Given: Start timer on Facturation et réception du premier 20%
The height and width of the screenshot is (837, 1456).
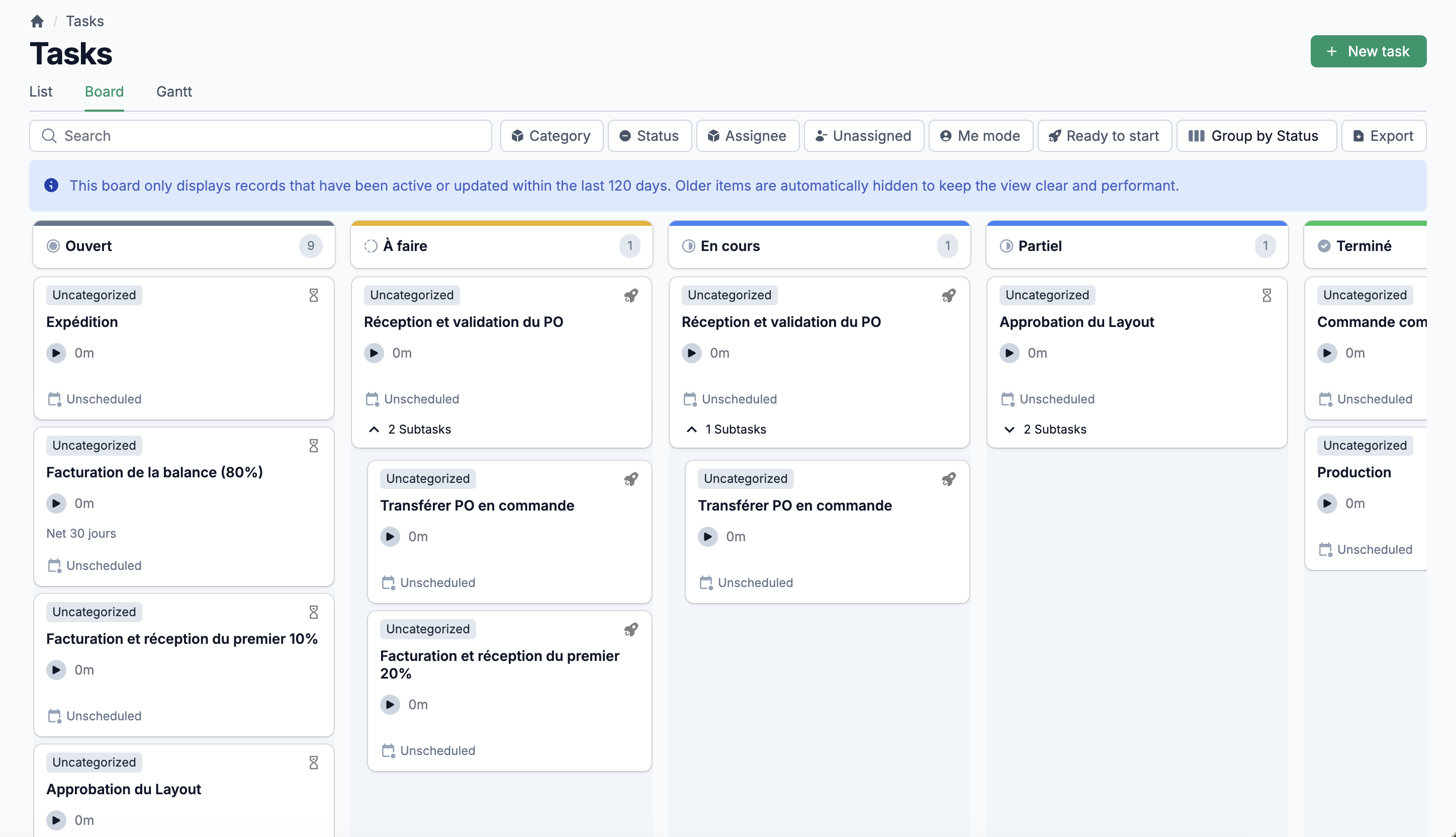Looking at the screenshot, I should tap(390, 705).
